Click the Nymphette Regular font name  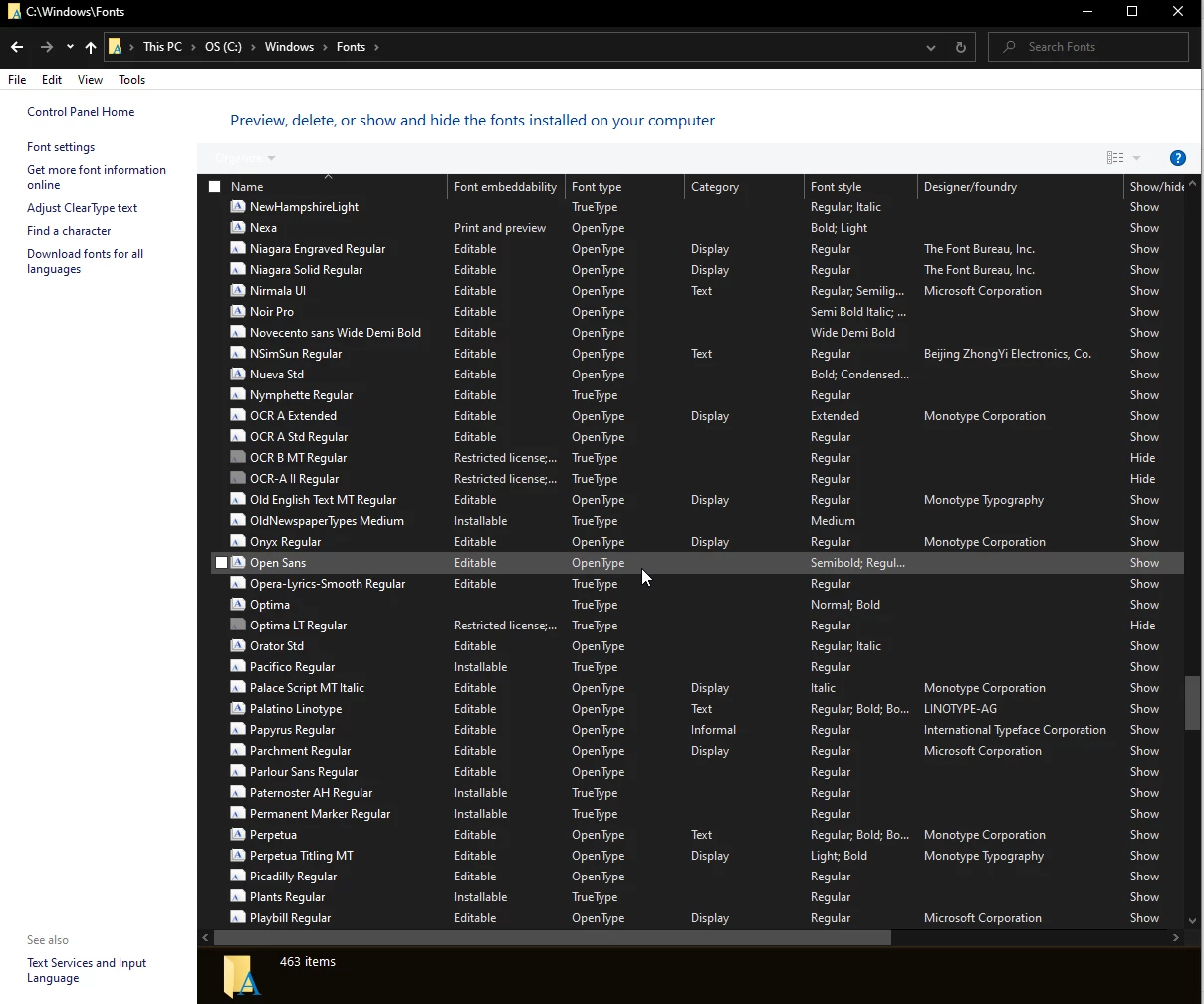301,395
